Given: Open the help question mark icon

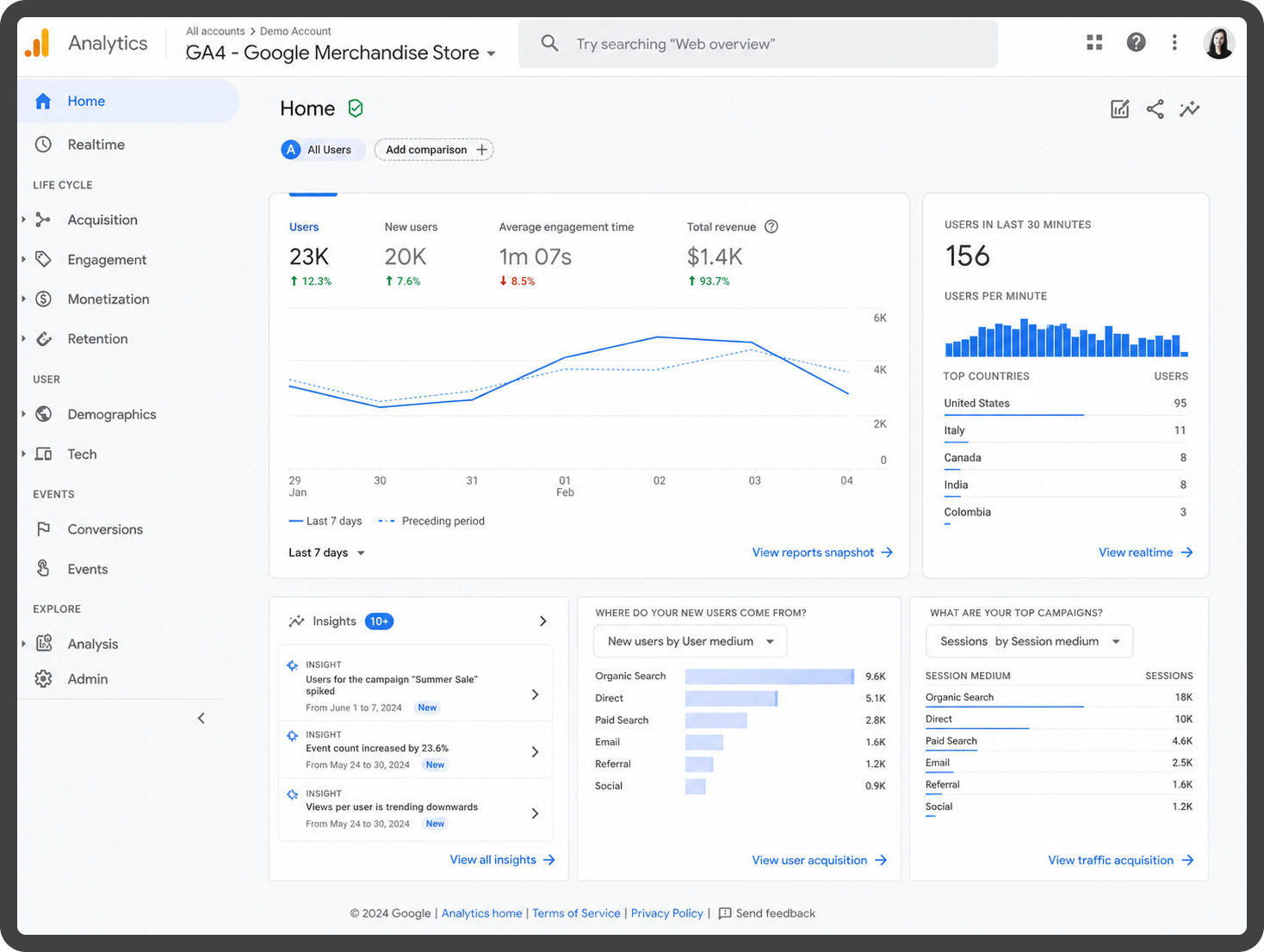Looking at the screenshot, I should click(x=1136, y=42).
